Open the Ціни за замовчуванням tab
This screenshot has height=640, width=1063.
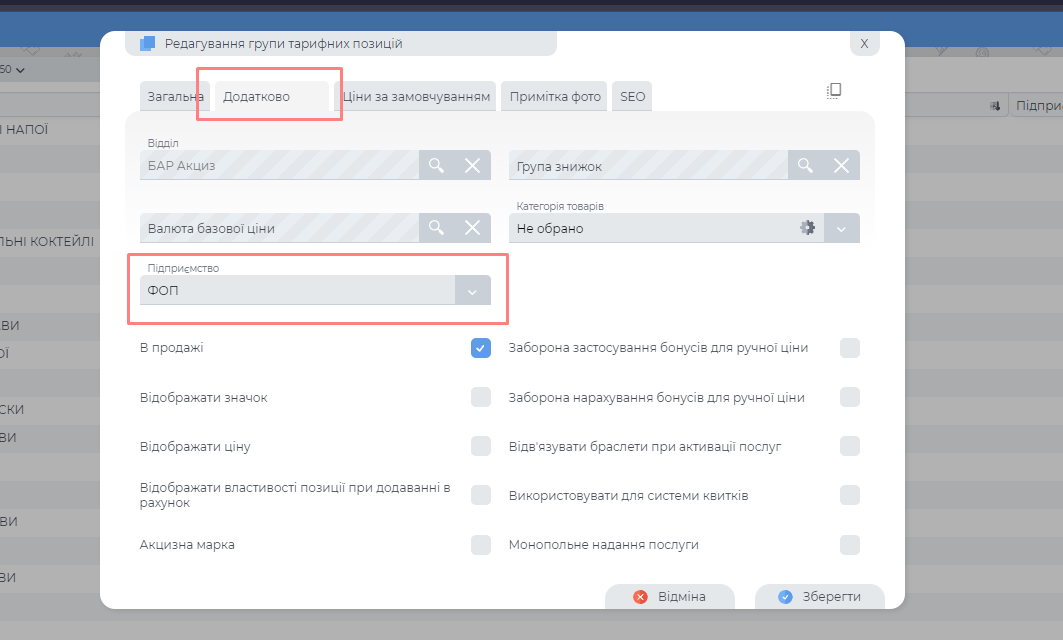coord(416,97)
